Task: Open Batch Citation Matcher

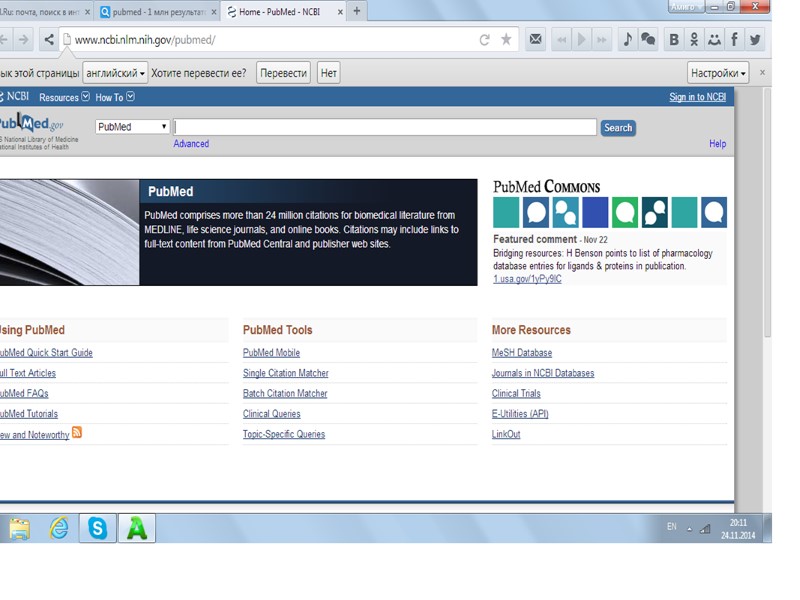Action: [x=285, y=393]
